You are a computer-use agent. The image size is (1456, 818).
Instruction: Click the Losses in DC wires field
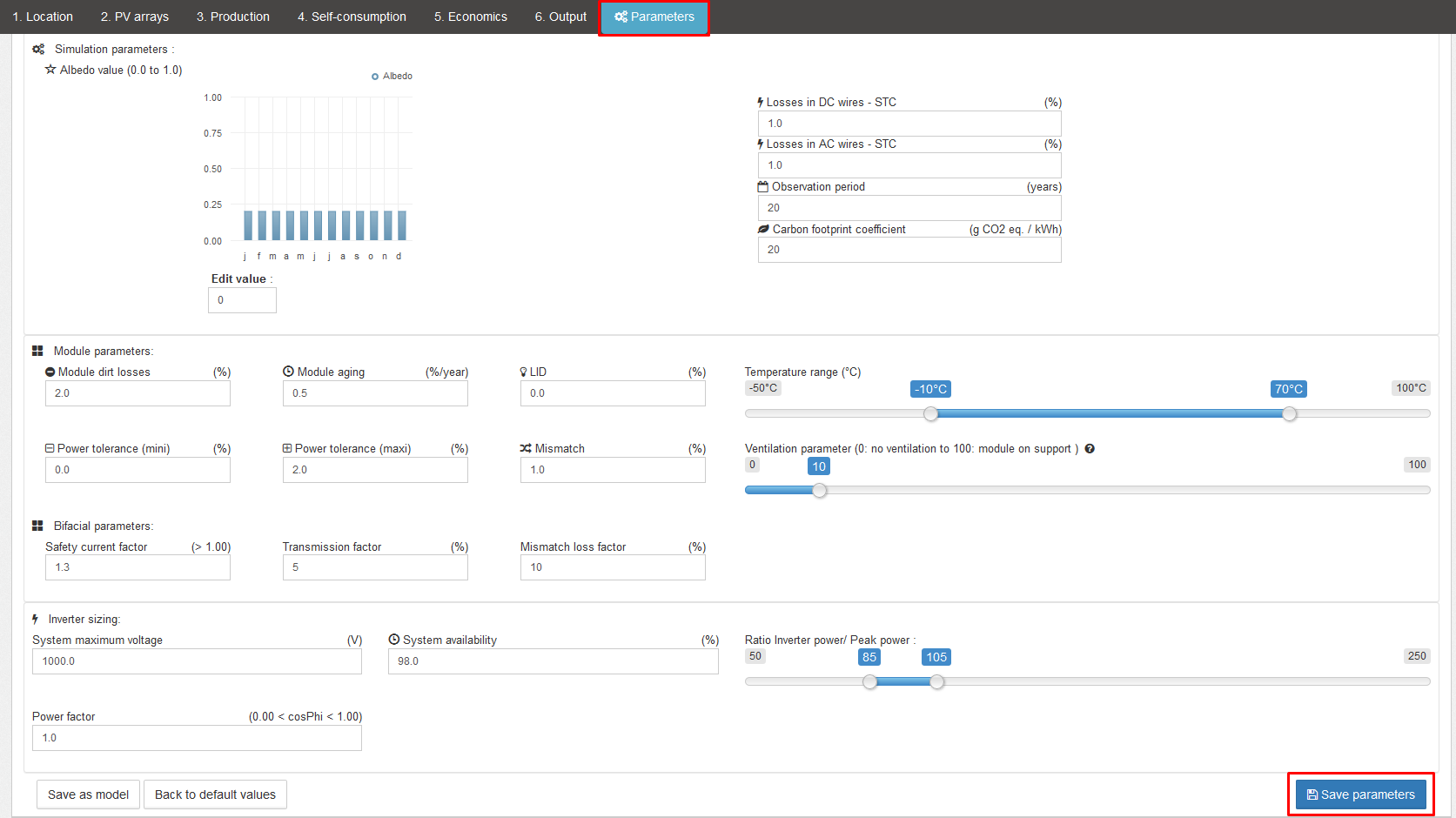[909, 124]
